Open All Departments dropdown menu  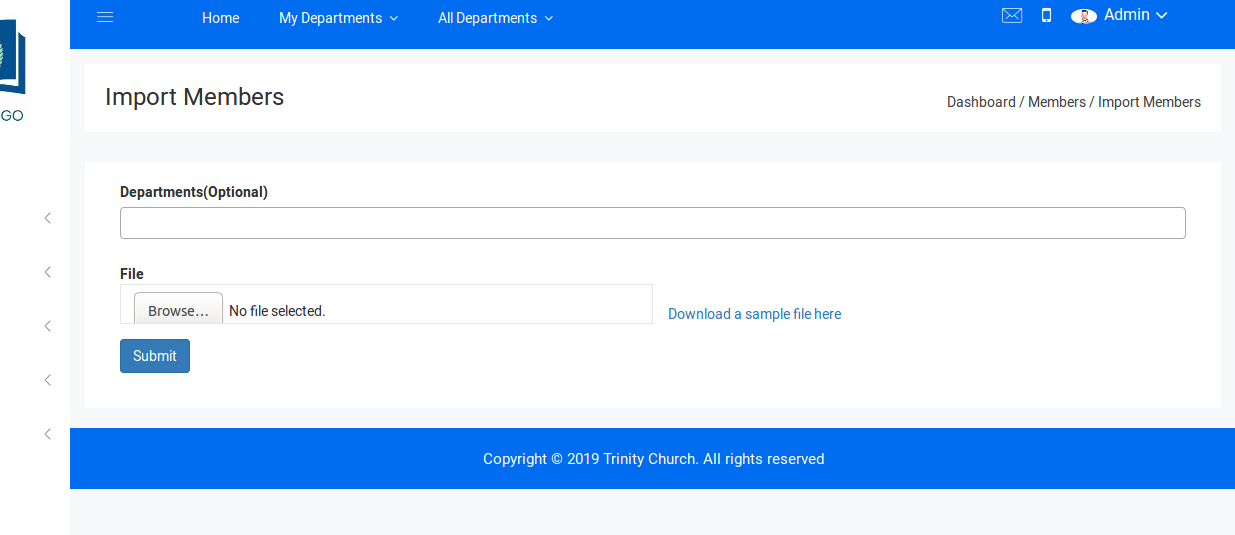(495, 18)
